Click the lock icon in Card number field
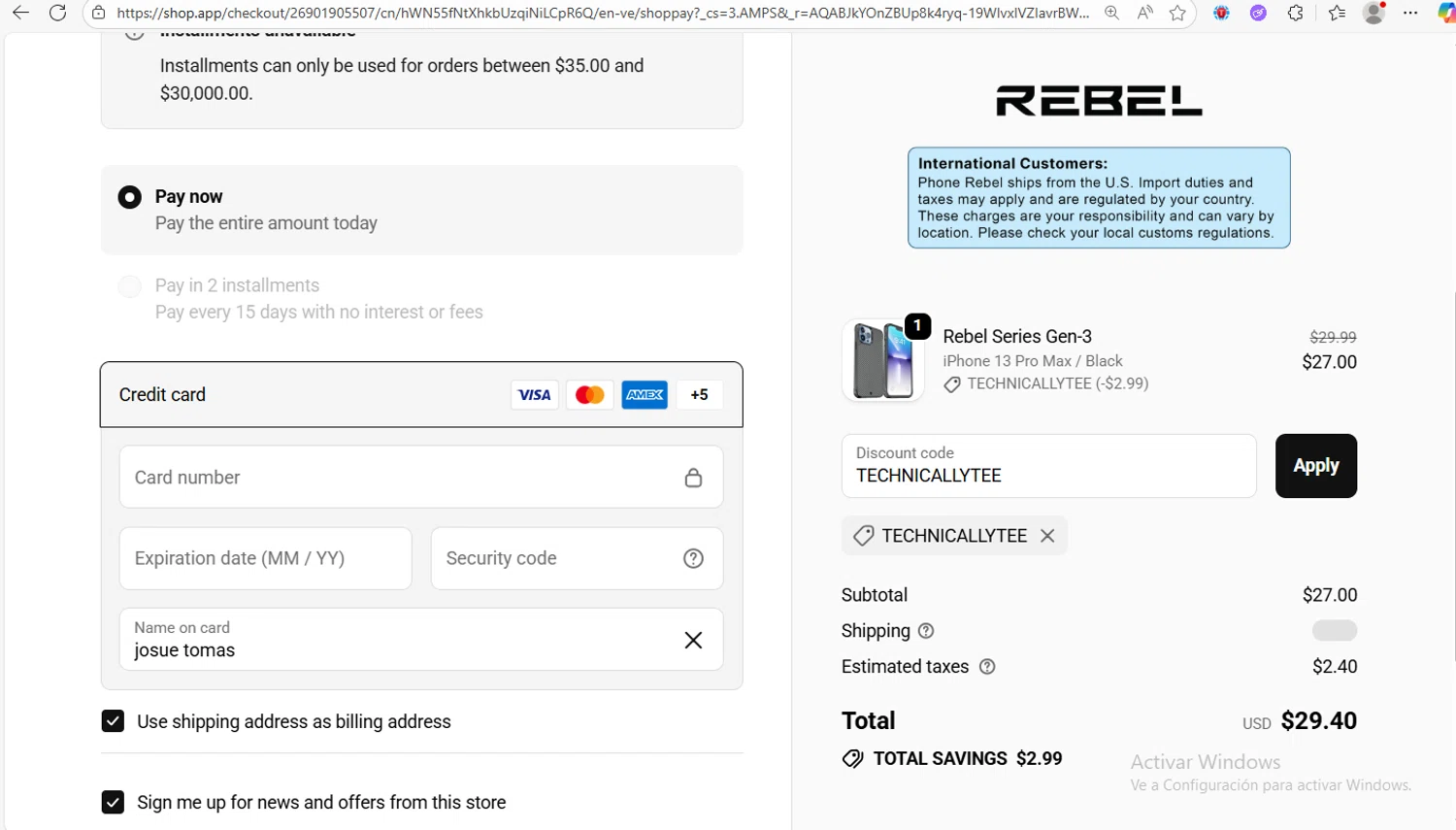This screenshot has height=830, width=1456. point(693,478)
